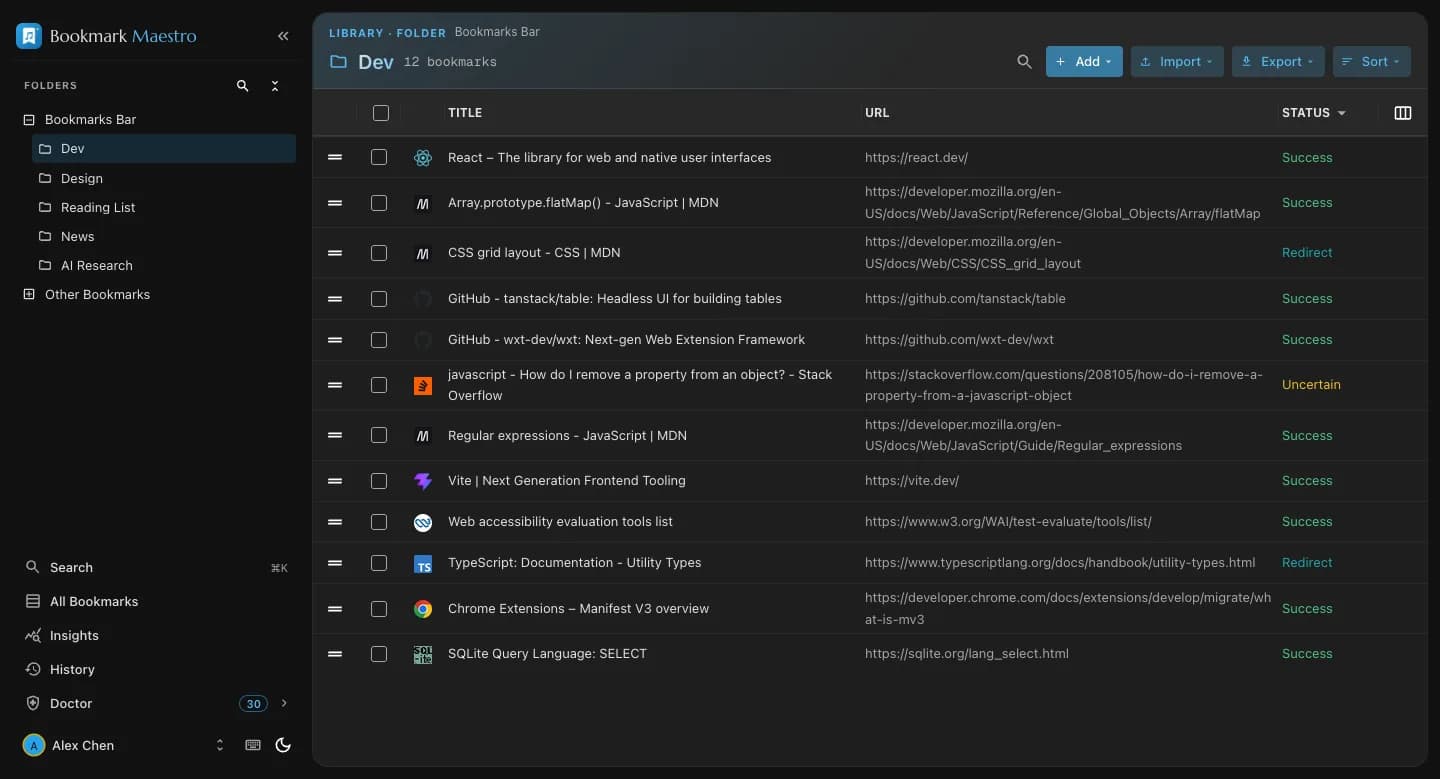Click the URL column header
1440x779 pixels.
tap(877, 113)
